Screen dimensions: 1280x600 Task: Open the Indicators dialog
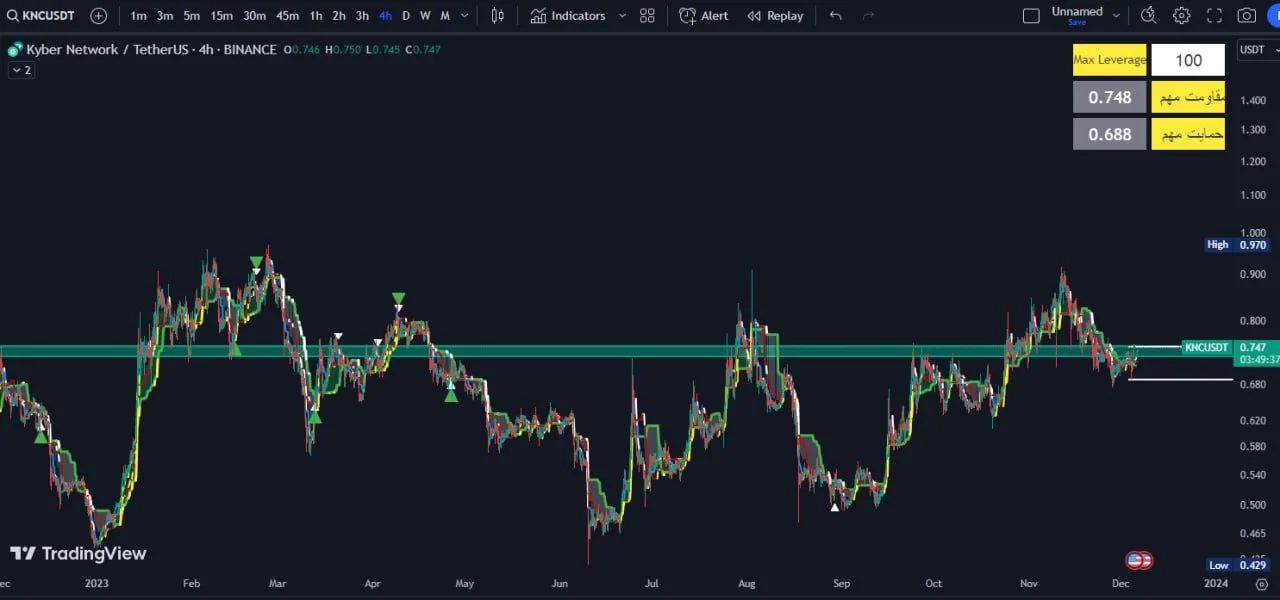click(568, 16)
